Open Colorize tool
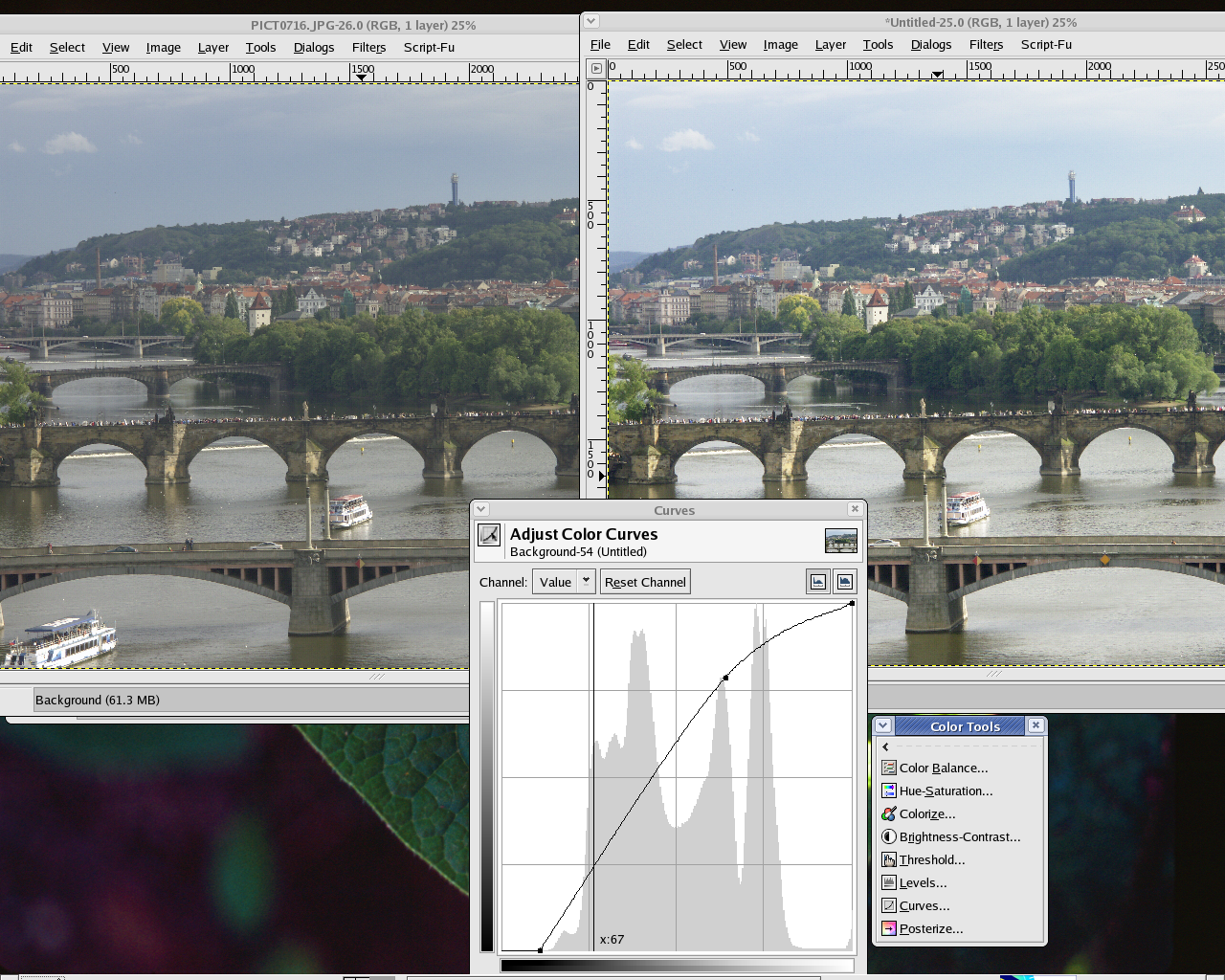The height and width of the screenshot is (980, 1225). (926, 813)
